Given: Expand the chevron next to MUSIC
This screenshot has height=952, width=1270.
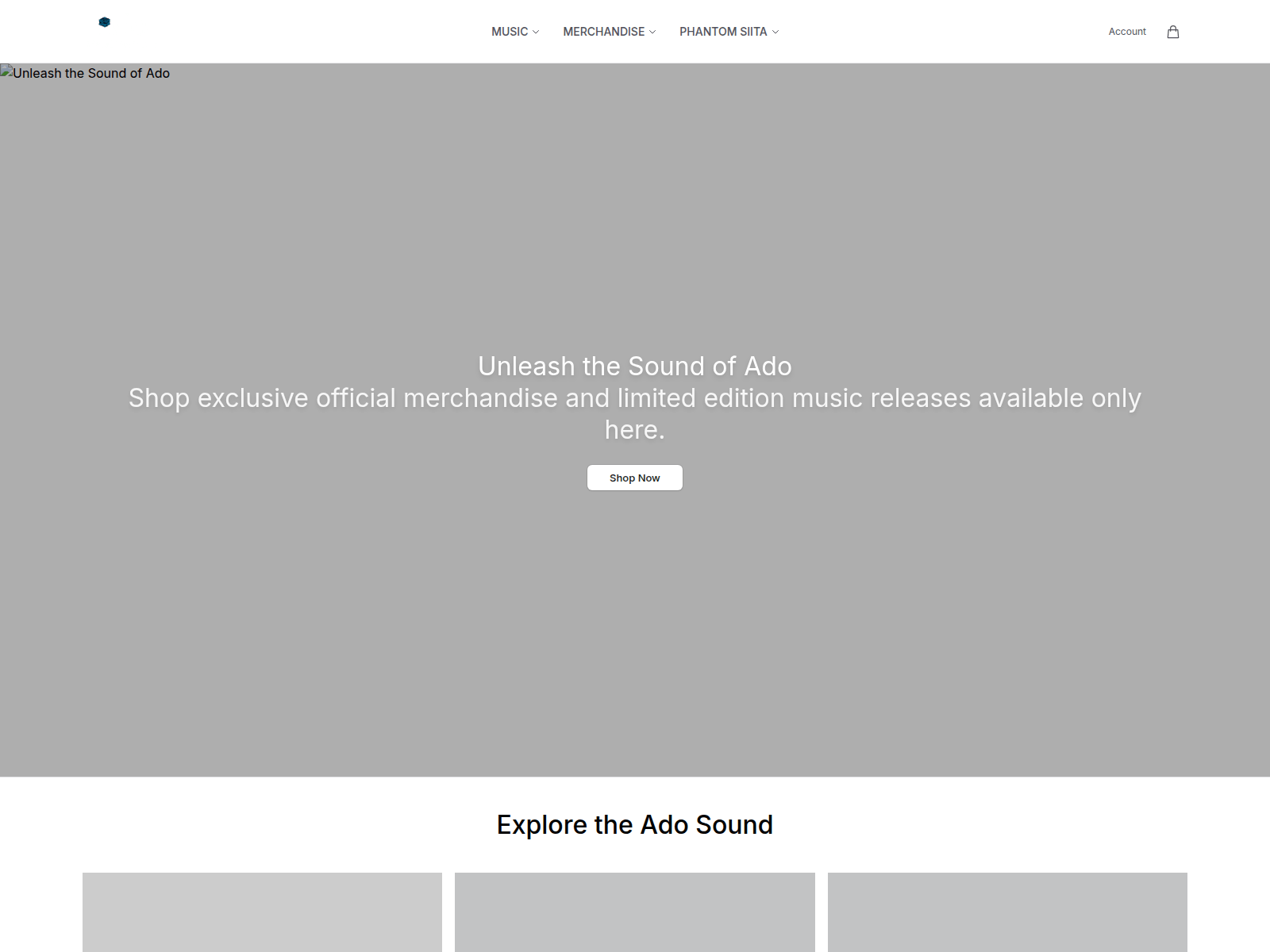Looking at the screenshot, I should (x=536, y=32).
